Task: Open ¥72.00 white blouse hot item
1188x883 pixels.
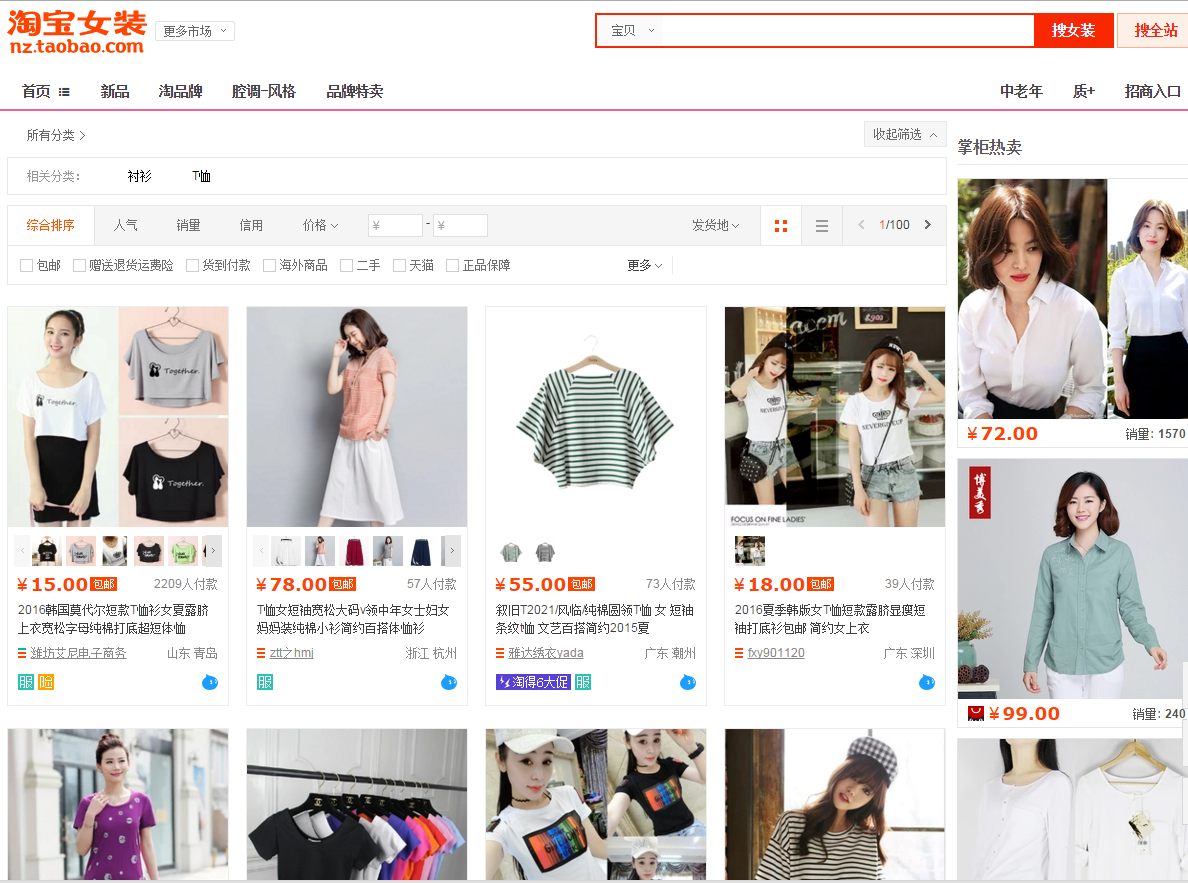Action: (x=1072, y=299)
